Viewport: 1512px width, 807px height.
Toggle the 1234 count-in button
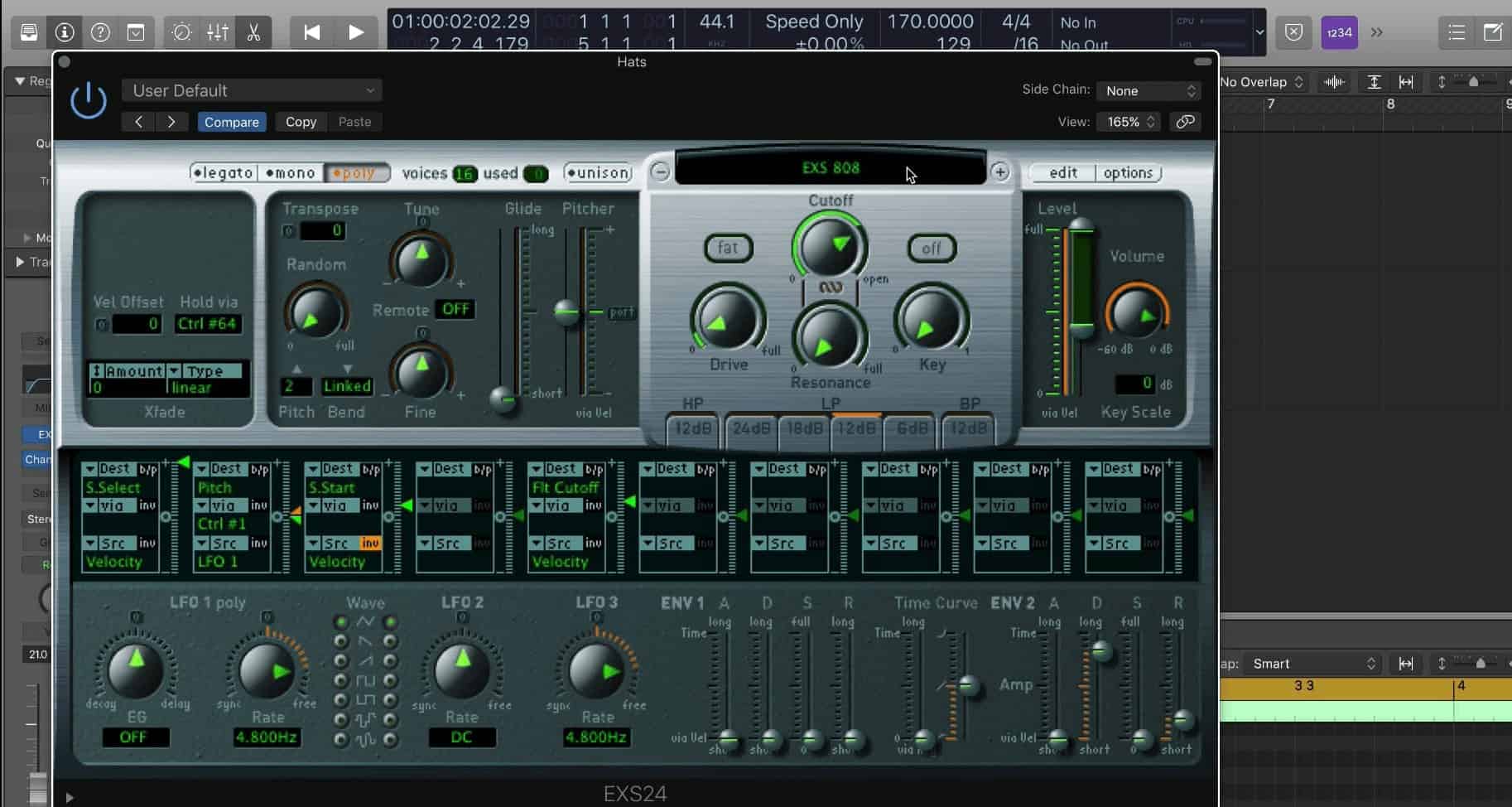coord(1339,32)
